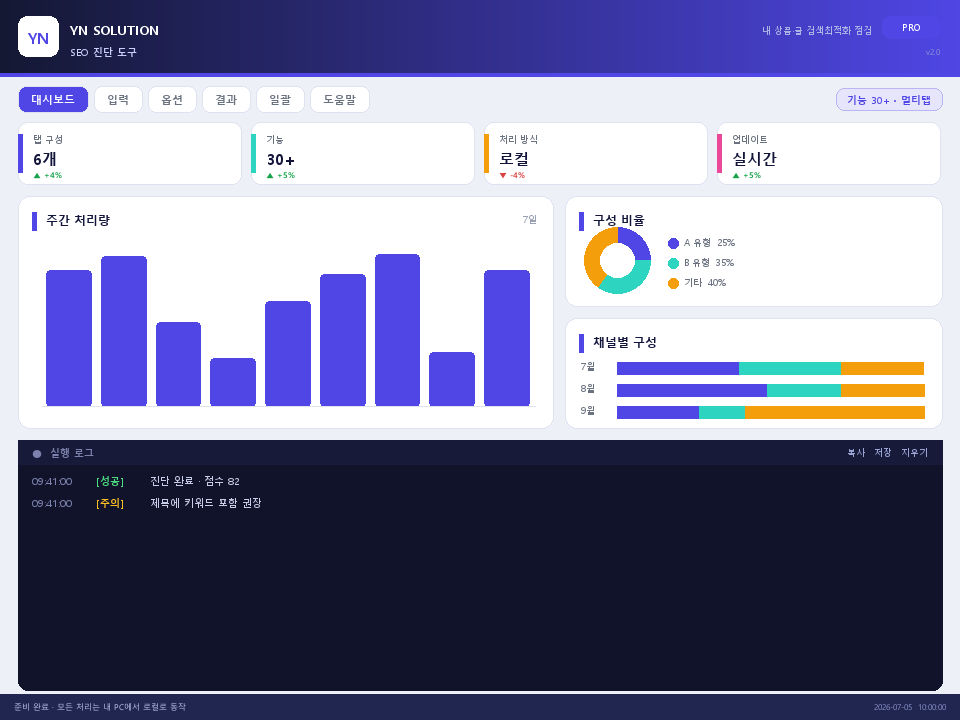
Task: Click the PRO badge in header
Action: click(911, 28)
